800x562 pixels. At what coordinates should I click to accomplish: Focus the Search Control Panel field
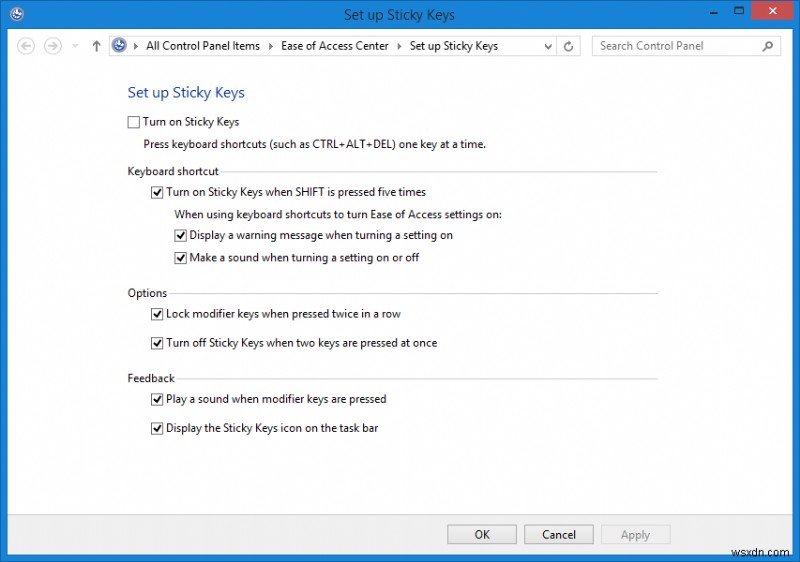[x=686, y=46]
